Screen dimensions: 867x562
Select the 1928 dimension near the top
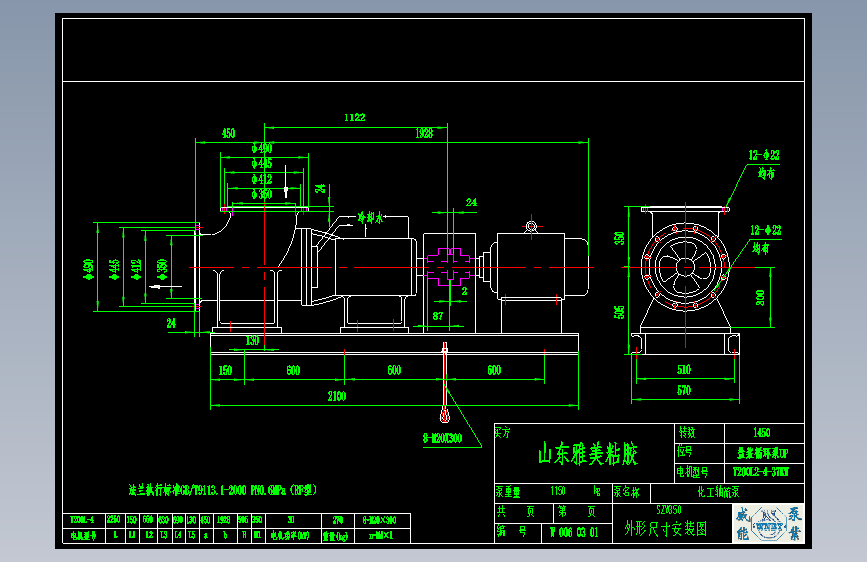point(424,133)
